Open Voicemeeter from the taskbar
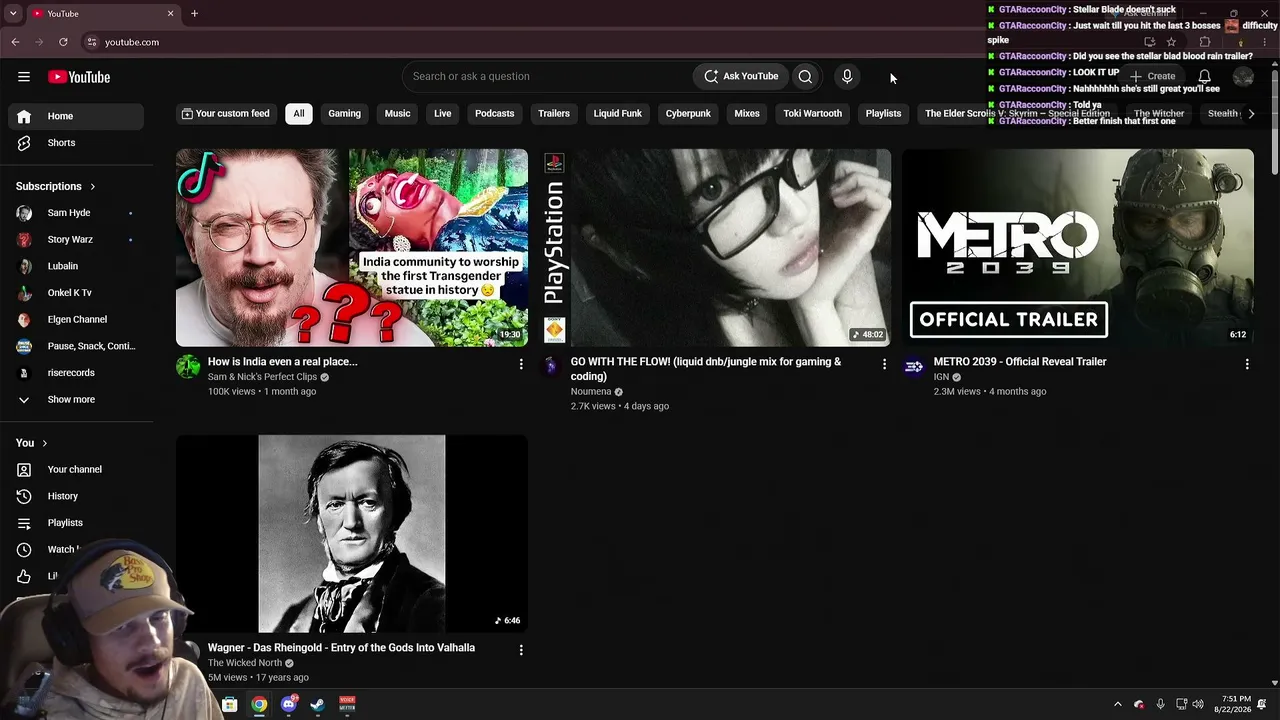Screen dimensions: 1280x720 (x=347, y=704)
